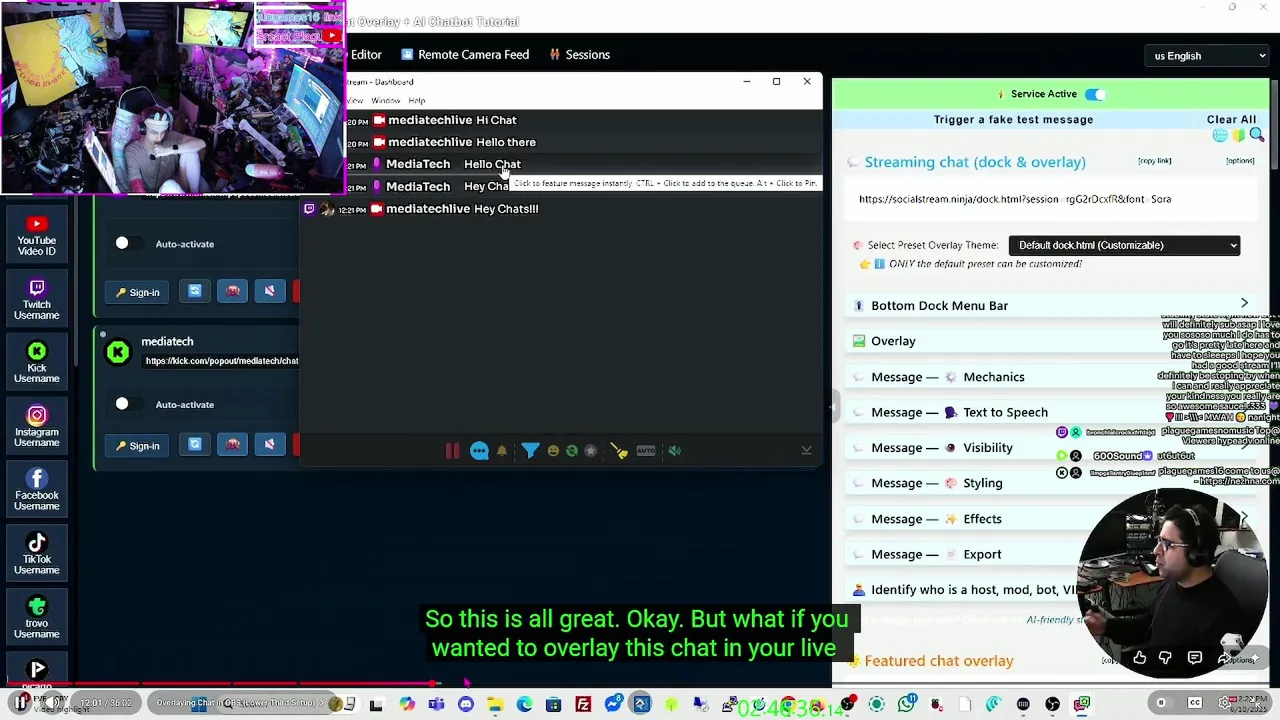Expand the Bottom Dock Menu Bar section

point(1050,306)
